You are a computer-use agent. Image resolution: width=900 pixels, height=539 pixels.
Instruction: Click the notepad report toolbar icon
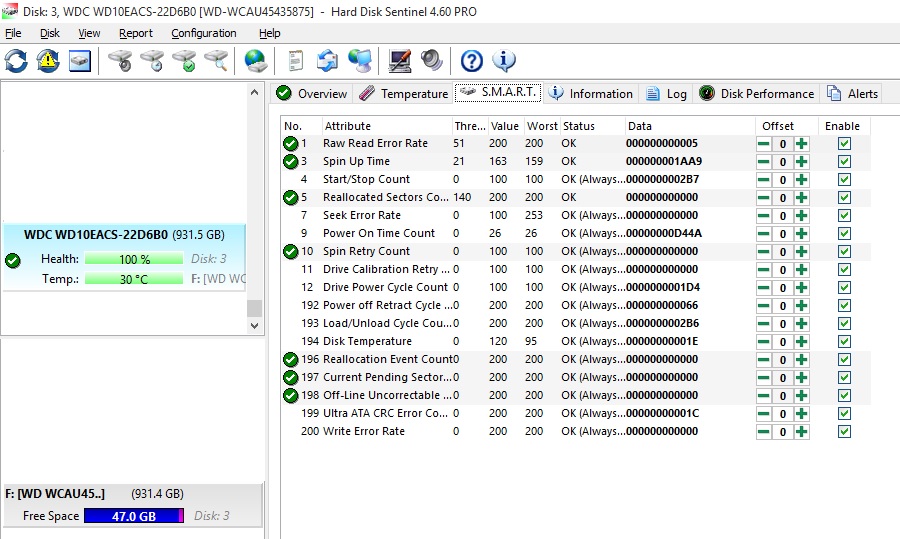pyautogui.click(x=296, y=60)
